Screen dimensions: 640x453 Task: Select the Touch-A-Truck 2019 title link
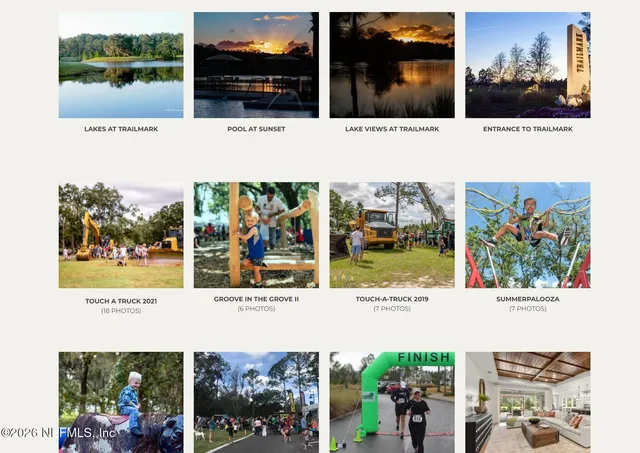tap(392, 299)
